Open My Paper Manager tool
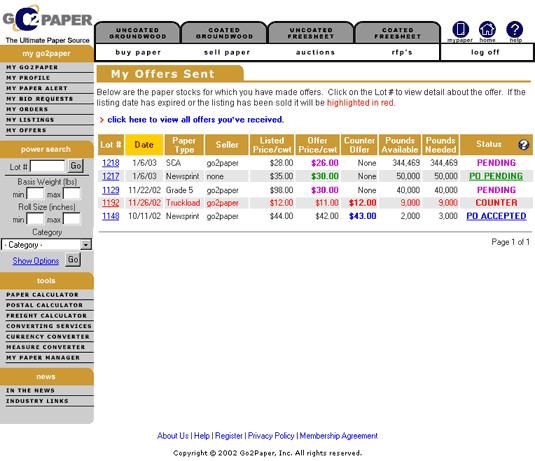535x461 pixels. pos(43,358)
